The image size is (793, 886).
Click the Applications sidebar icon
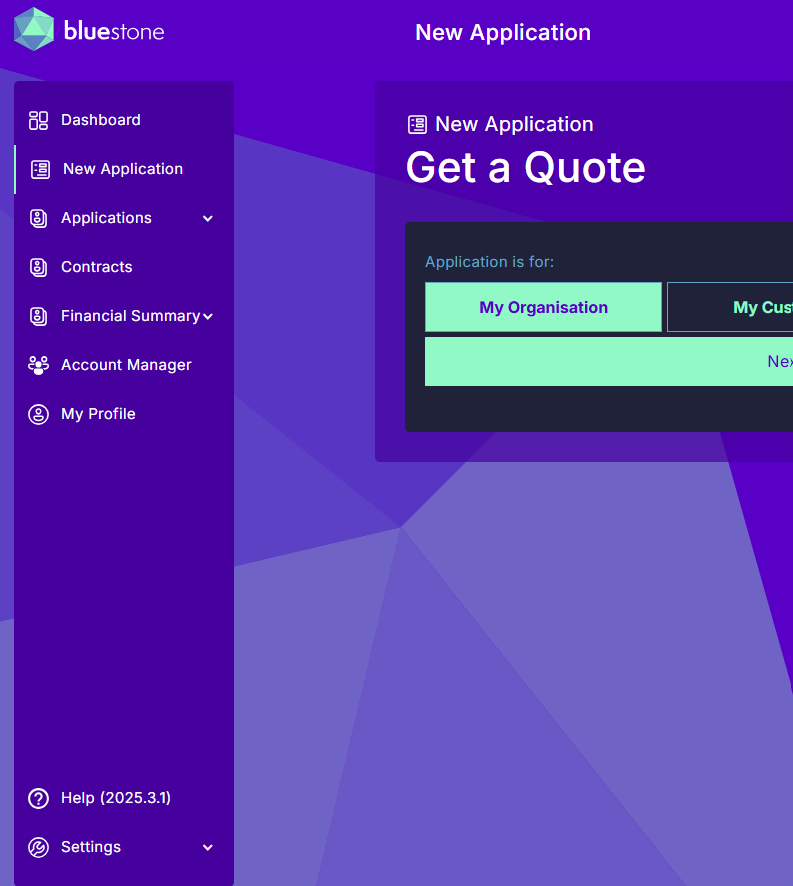(38, 219)
